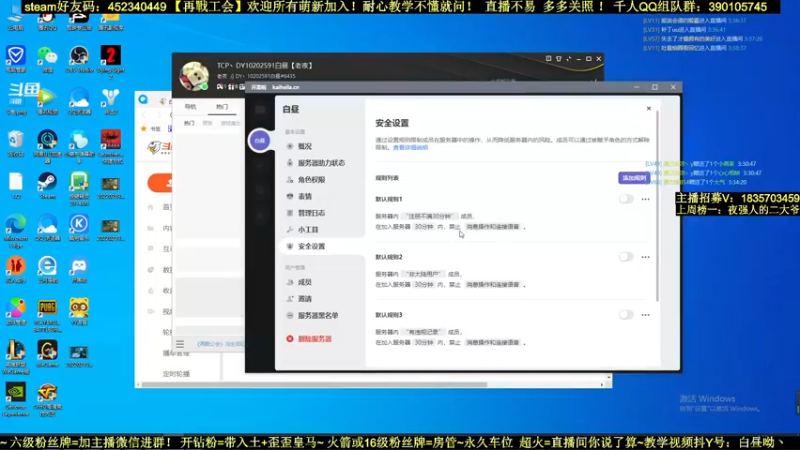Open the Dying Light 2 desktop shortcut
The image size is (800, 450).
(111, 62)
